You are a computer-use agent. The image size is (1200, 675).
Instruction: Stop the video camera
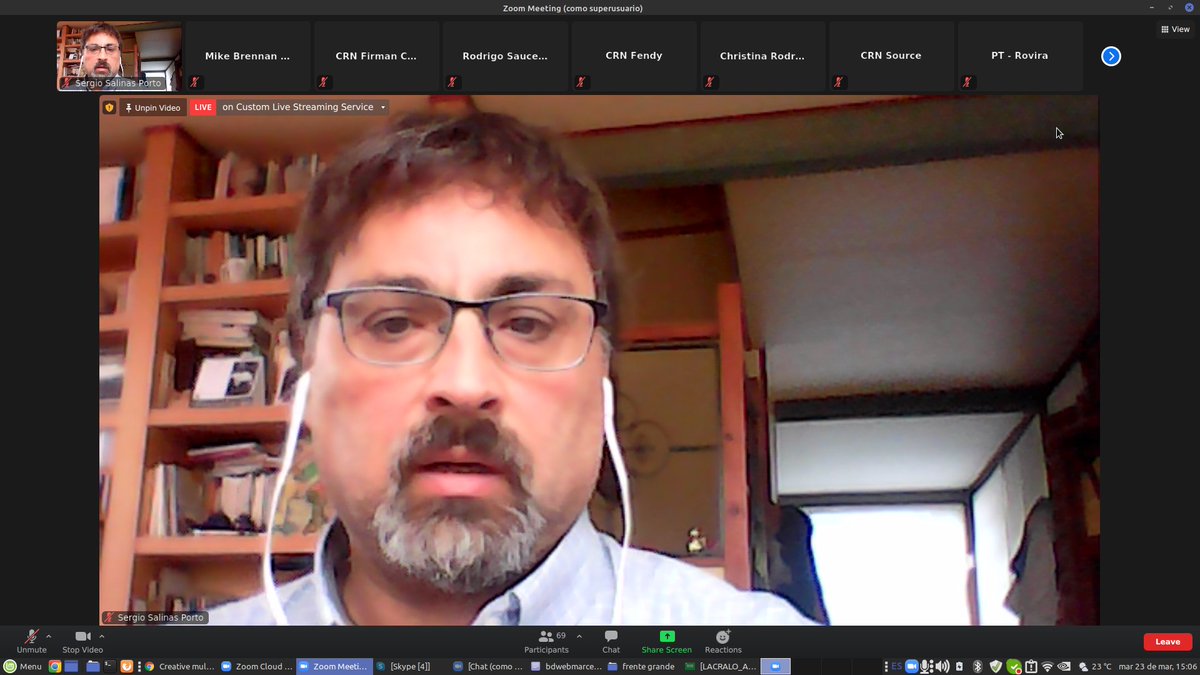82,640
